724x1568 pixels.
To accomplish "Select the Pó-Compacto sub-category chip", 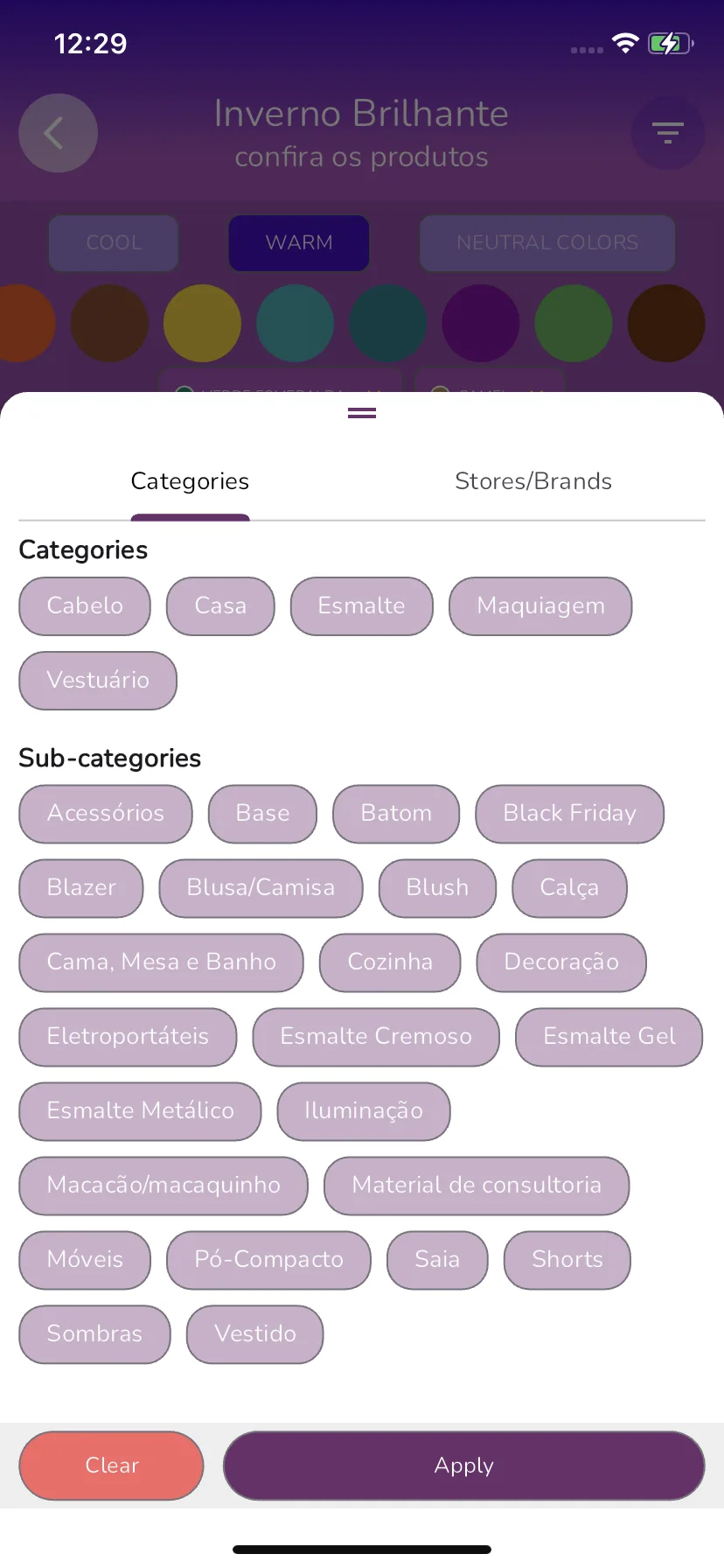I will pyautogui.click(x=268, y=1260).
